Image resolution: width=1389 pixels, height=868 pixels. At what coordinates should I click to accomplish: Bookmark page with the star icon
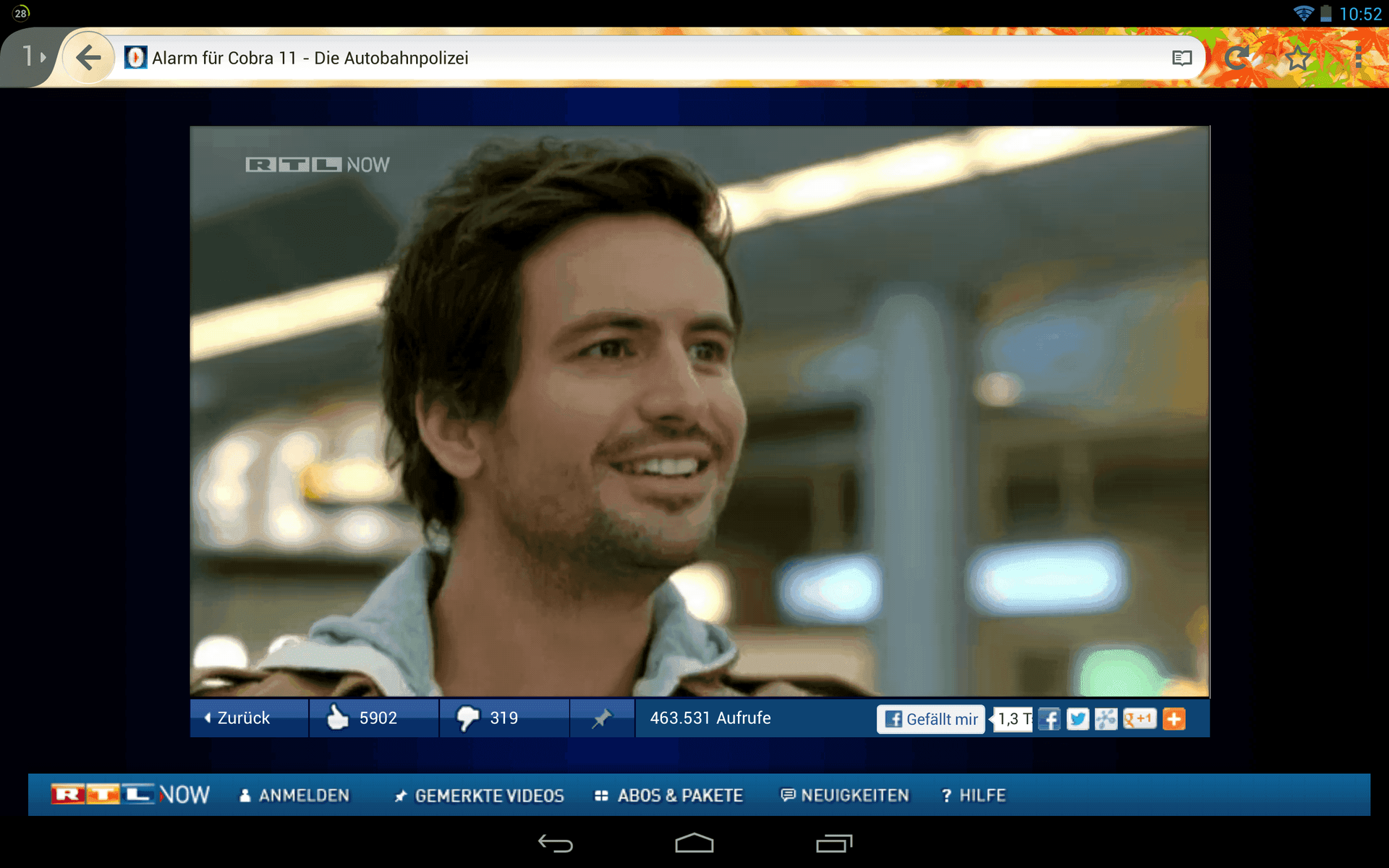(x=1299, y=57)
